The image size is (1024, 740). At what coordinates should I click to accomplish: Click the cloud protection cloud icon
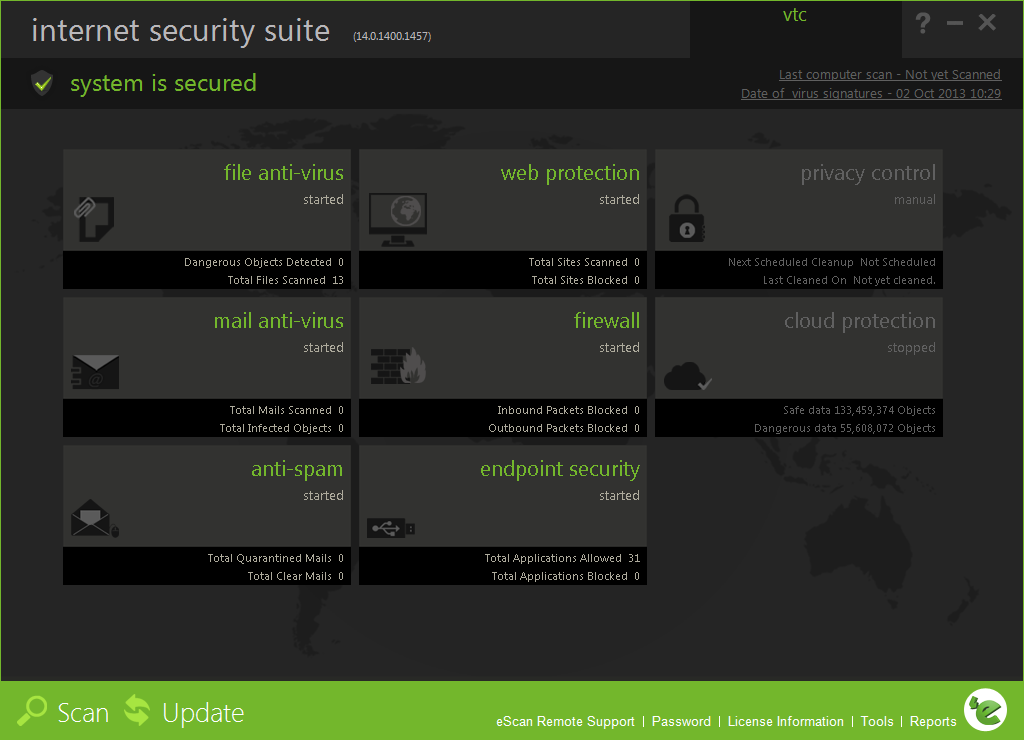point(688,375)
